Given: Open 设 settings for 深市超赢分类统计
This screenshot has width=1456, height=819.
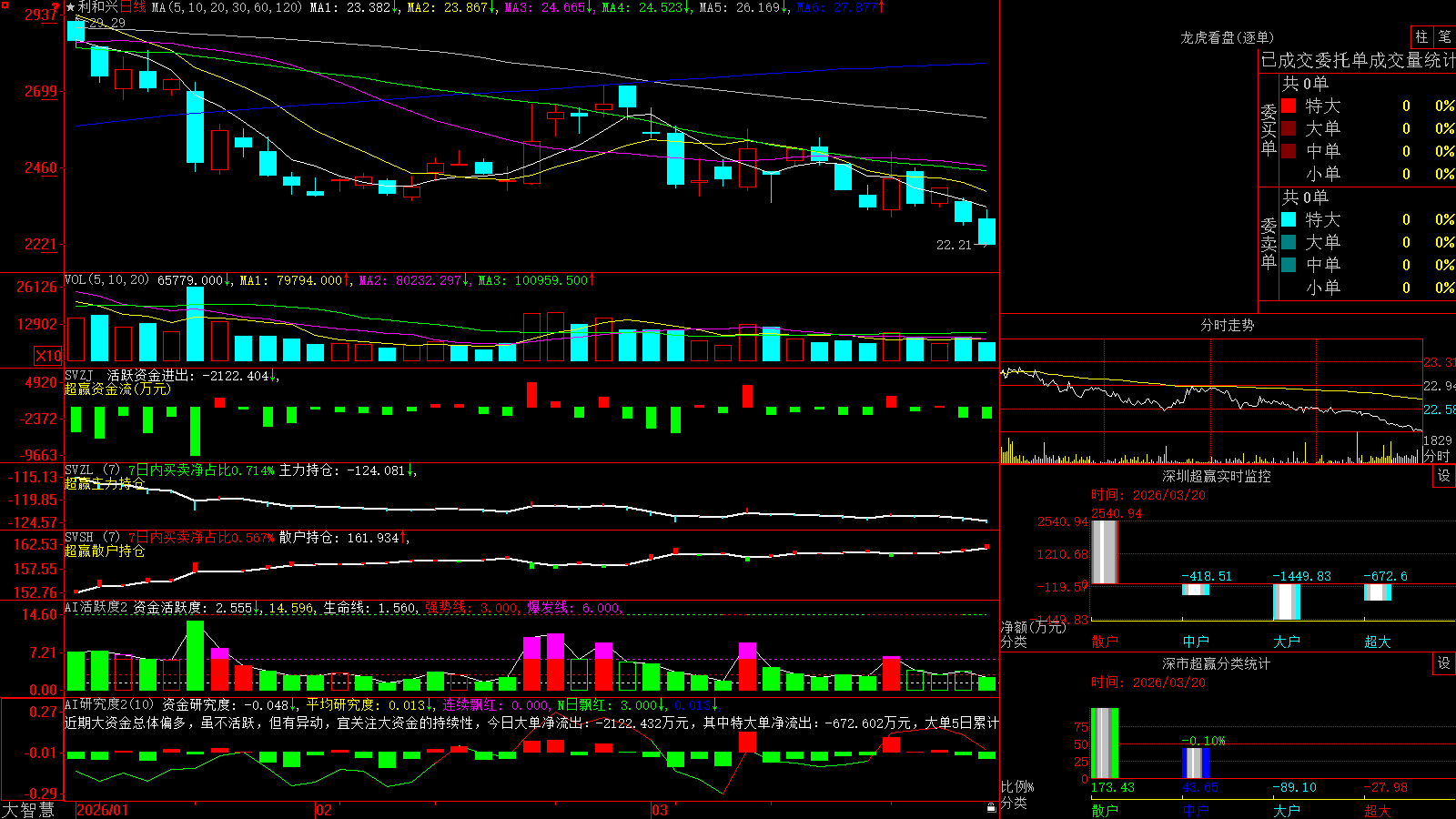Looking at the screenshot, I should tap(1444, 663).
